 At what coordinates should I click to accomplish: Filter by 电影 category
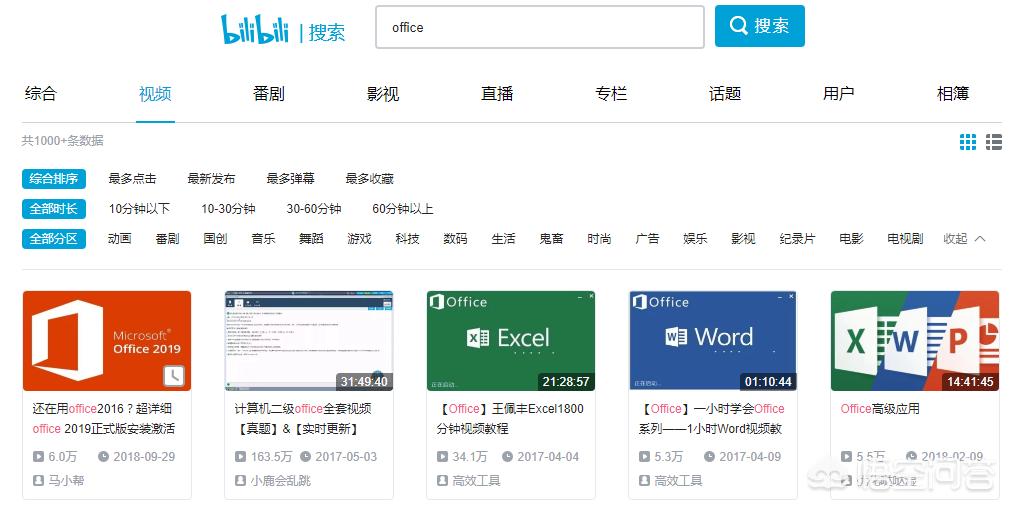click(x=851, y=239)
